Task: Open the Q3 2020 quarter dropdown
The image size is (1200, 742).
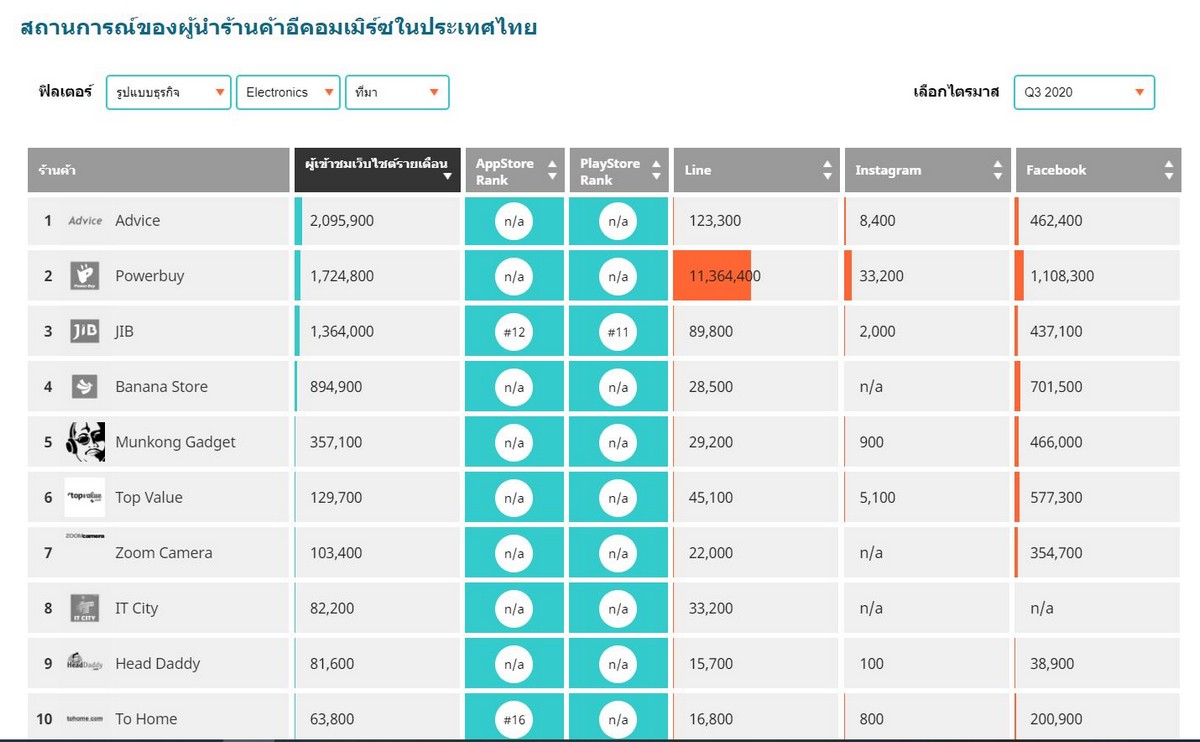Action: coord(1084,92)
